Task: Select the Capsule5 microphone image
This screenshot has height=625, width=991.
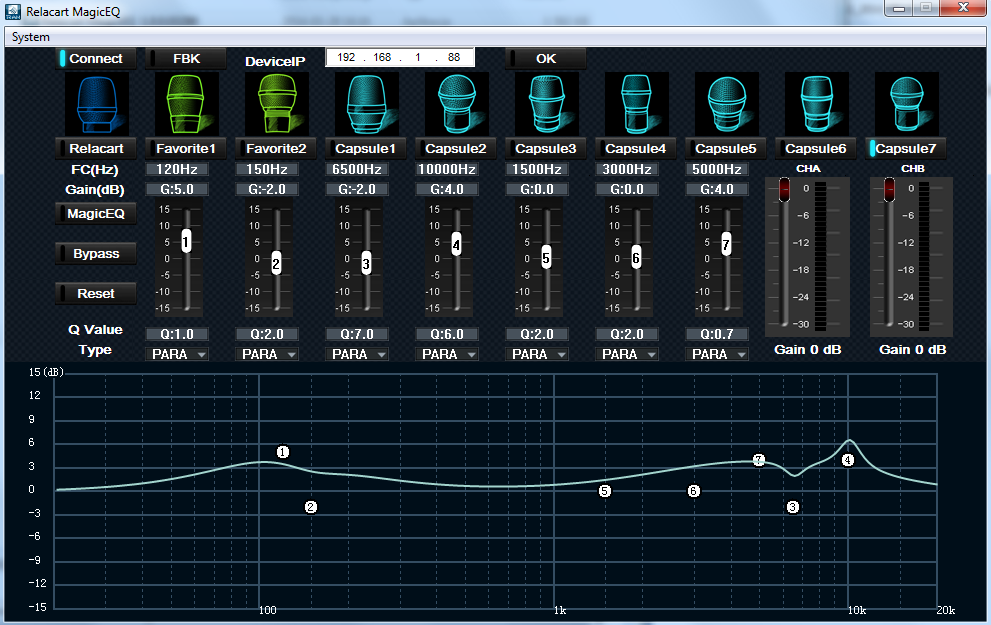Action: pyautogui.click(x=727, y=104)
